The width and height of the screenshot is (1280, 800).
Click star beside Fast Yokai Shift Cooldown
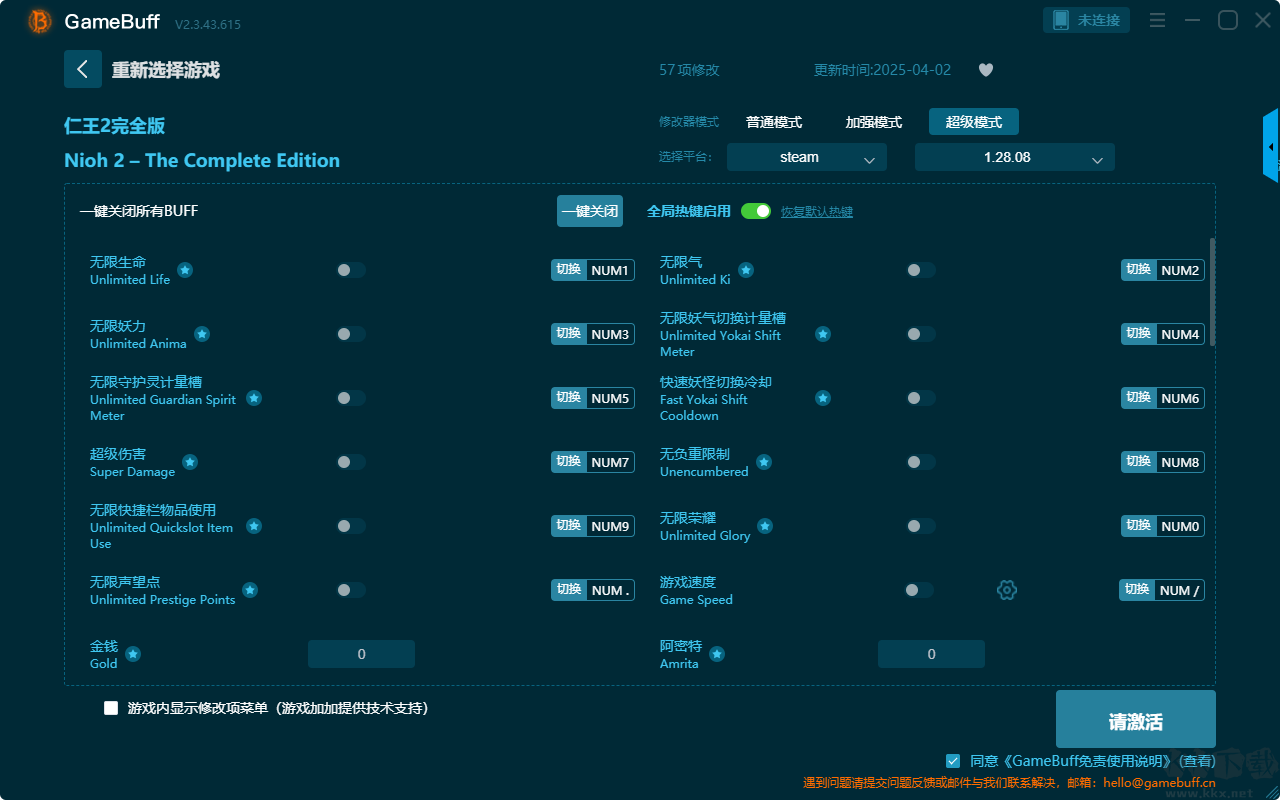(x=823, y=398)
